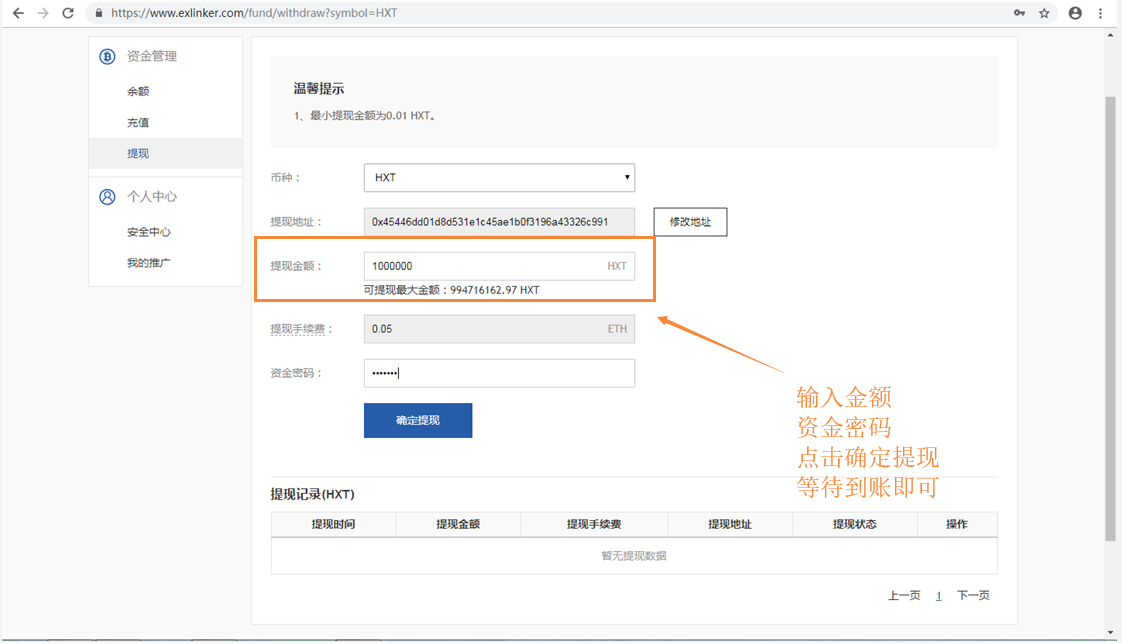
Task: Open the saved passwords key icon
Action: [x=1019, y=13]
